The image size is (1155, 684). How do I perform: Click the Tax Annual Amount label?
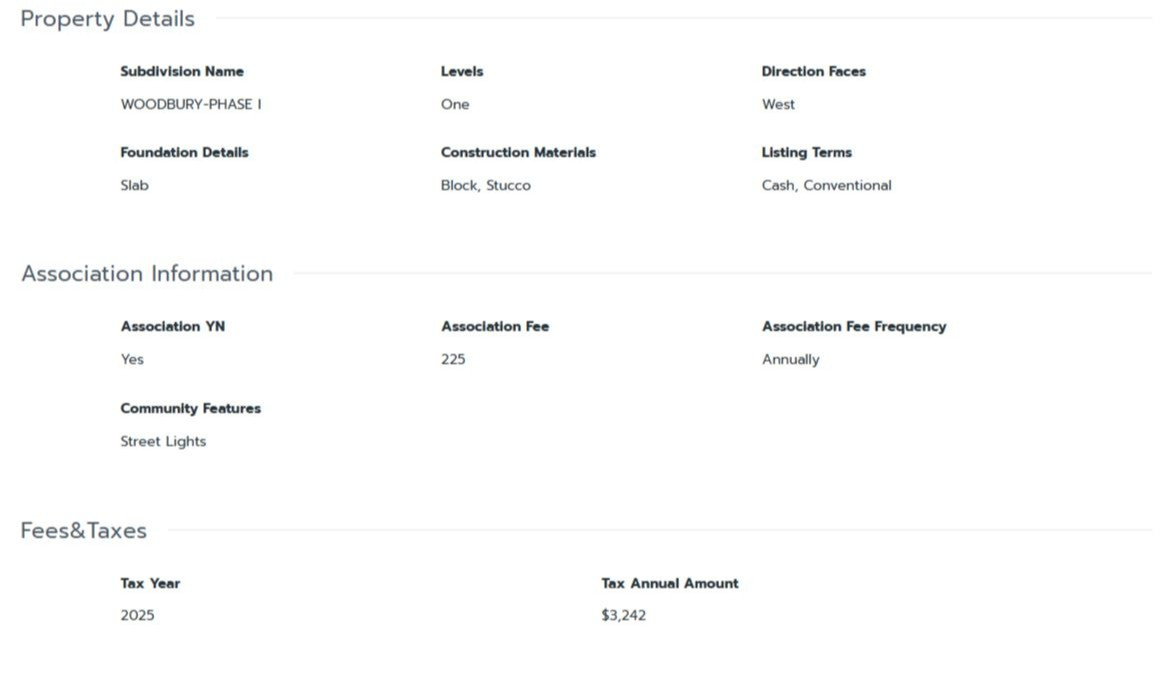(x=670, y=583)
